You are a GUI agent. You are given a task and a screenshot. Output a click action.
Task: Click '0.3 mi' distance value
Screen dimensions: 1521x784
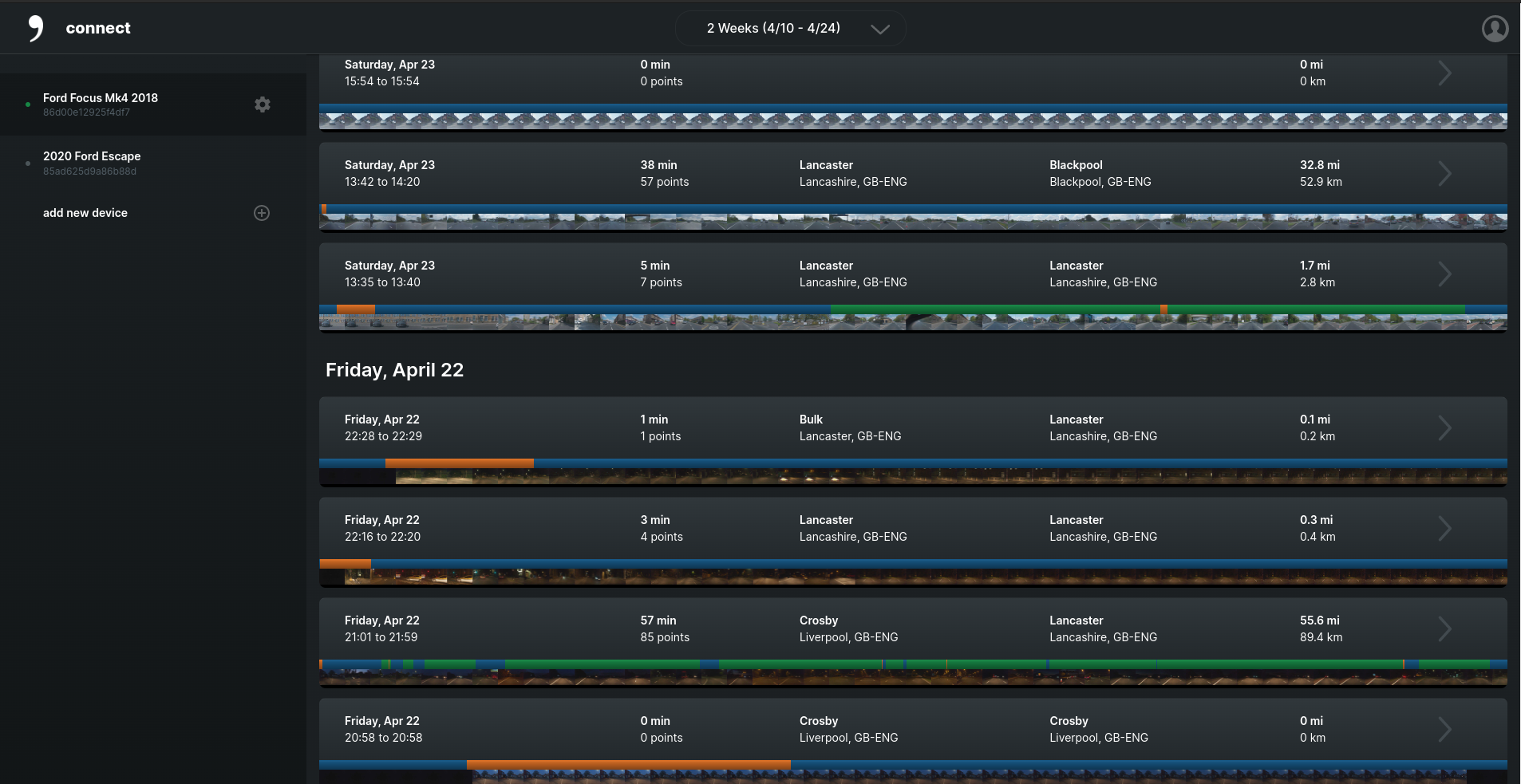pos(1317,520)
